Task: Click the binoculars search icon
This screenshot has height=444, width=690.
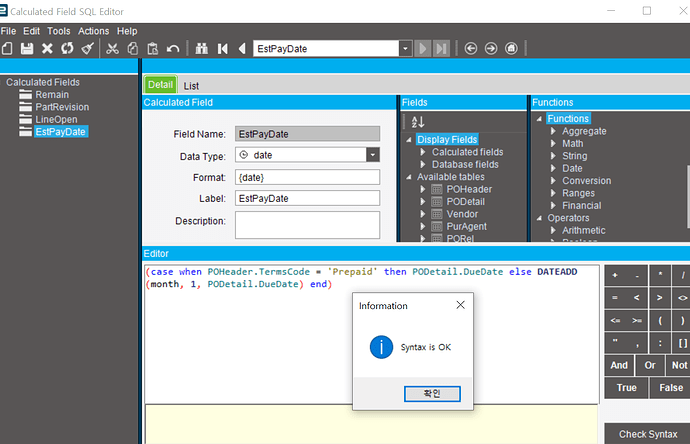Action: (x=202, y=48)
